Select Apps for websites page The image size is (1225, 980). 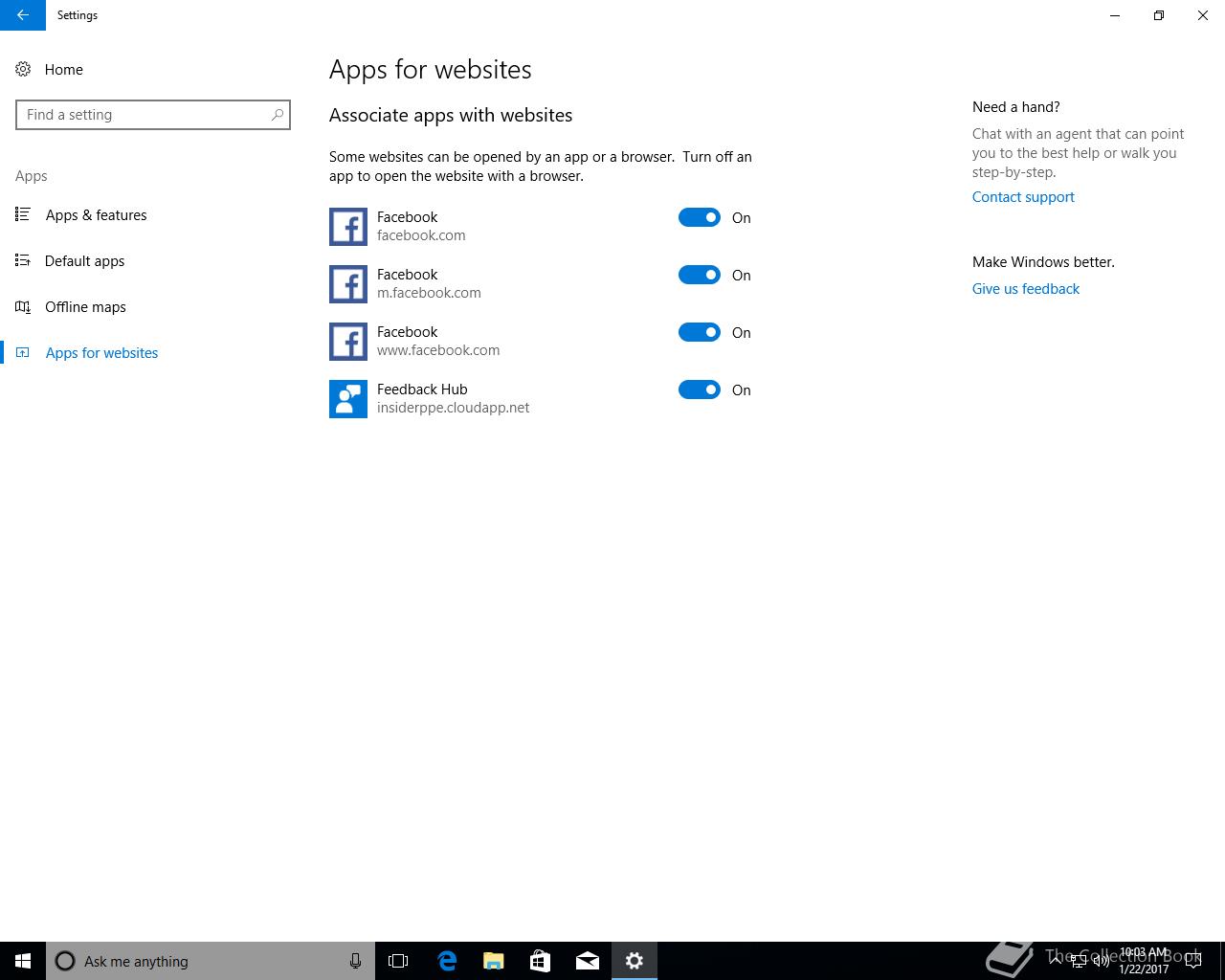coord(102,352)
